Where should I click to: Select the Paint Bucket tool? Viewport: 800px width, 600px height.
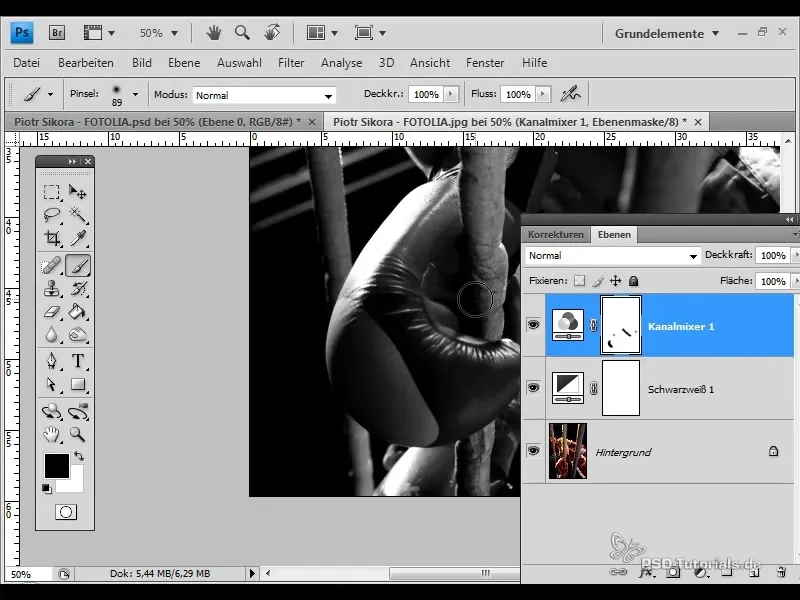point(78,311)
